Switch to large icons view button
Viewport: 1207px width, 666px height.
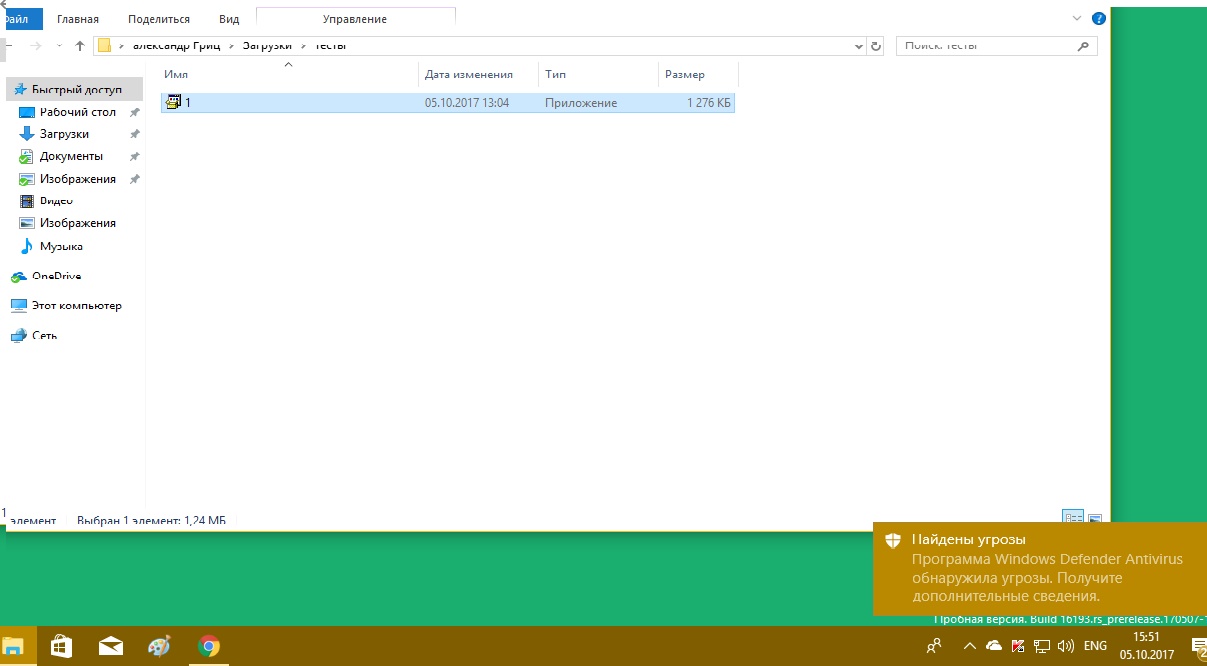pos(1095,519)
